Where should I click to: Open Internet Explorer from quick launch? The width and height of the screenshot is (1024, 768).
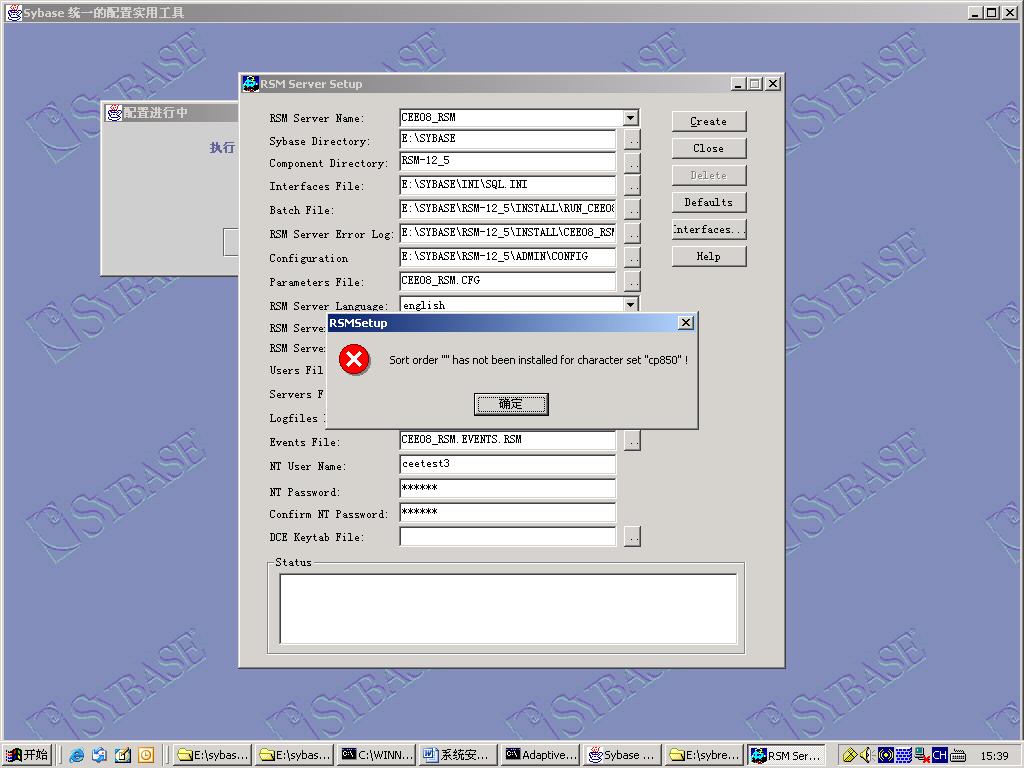[77, 755]
